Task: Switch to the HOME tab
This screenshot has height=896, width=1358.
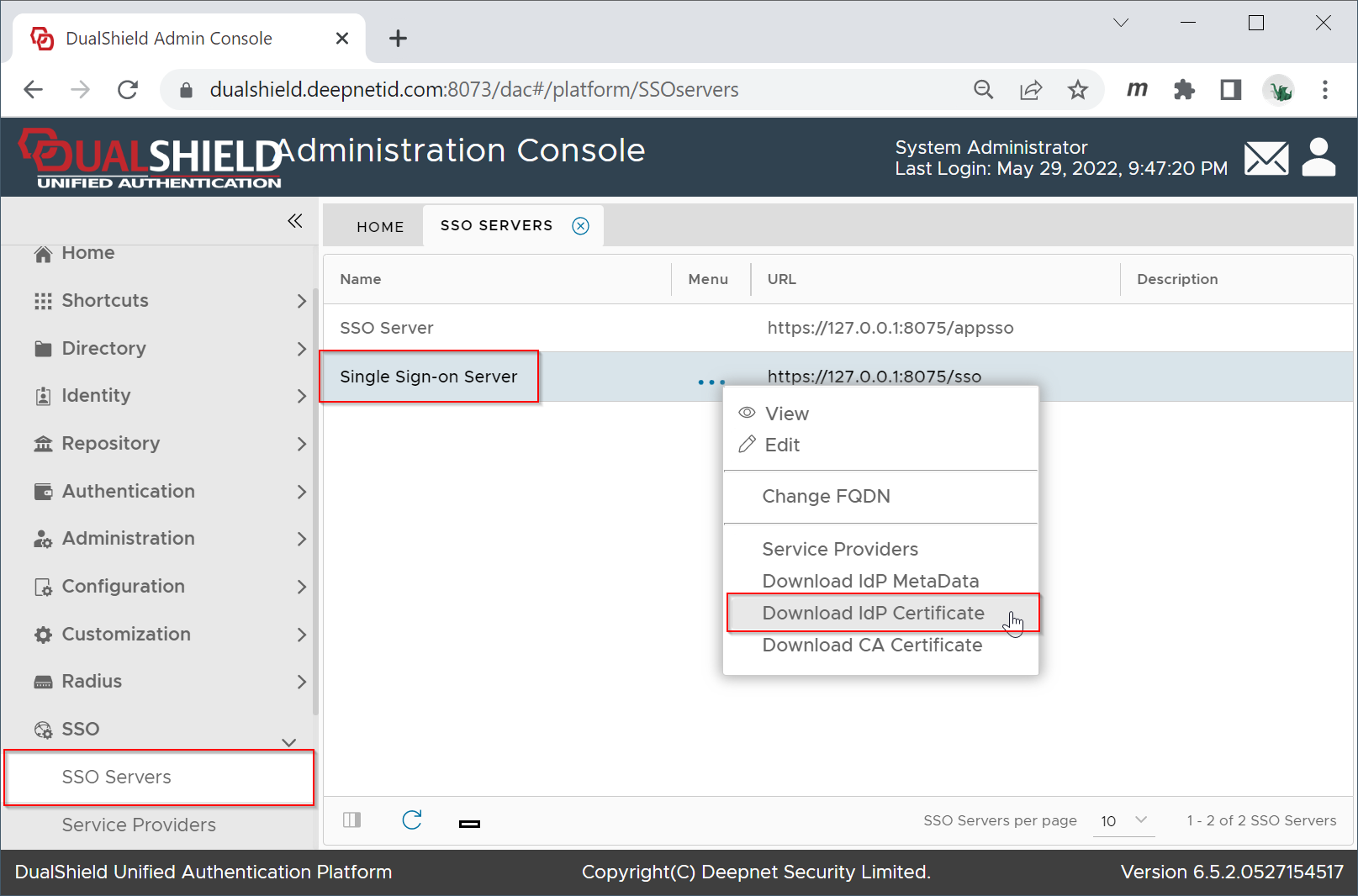Action: click(x=380, y=227)
